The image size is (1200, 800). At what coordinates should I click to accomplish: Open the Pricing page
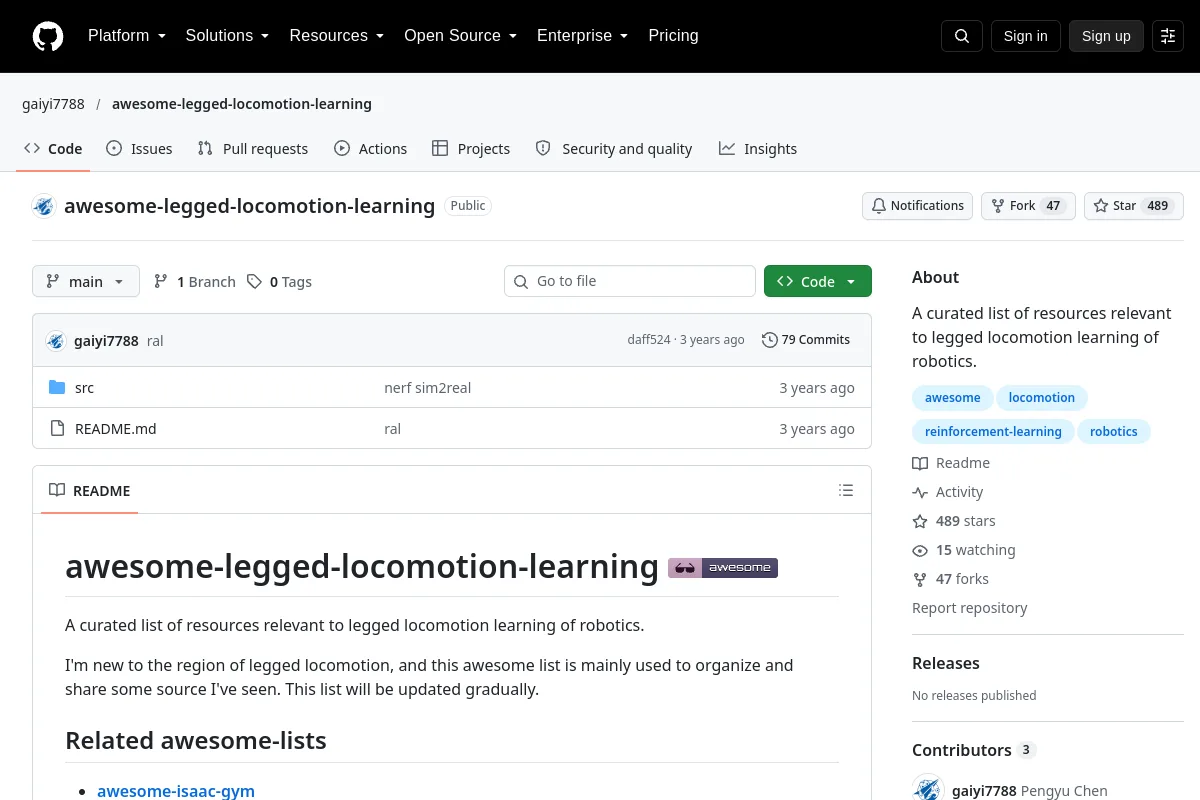click(674, 36)
